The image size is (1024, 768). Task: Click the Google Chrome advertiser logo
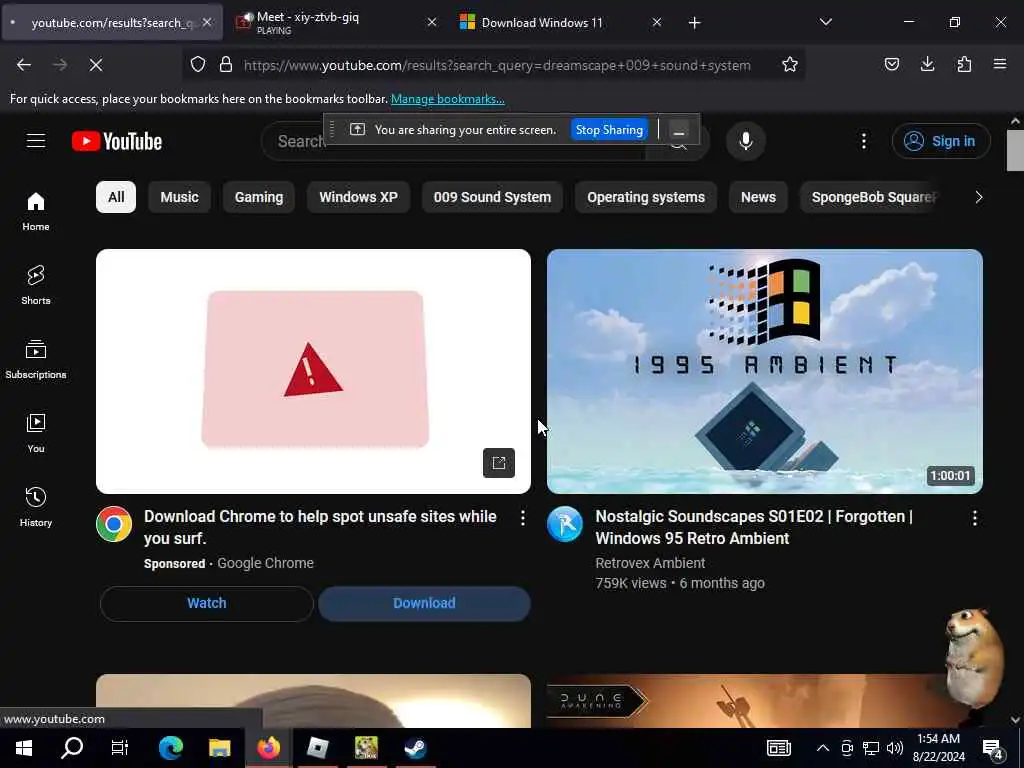tap(114, 524)
